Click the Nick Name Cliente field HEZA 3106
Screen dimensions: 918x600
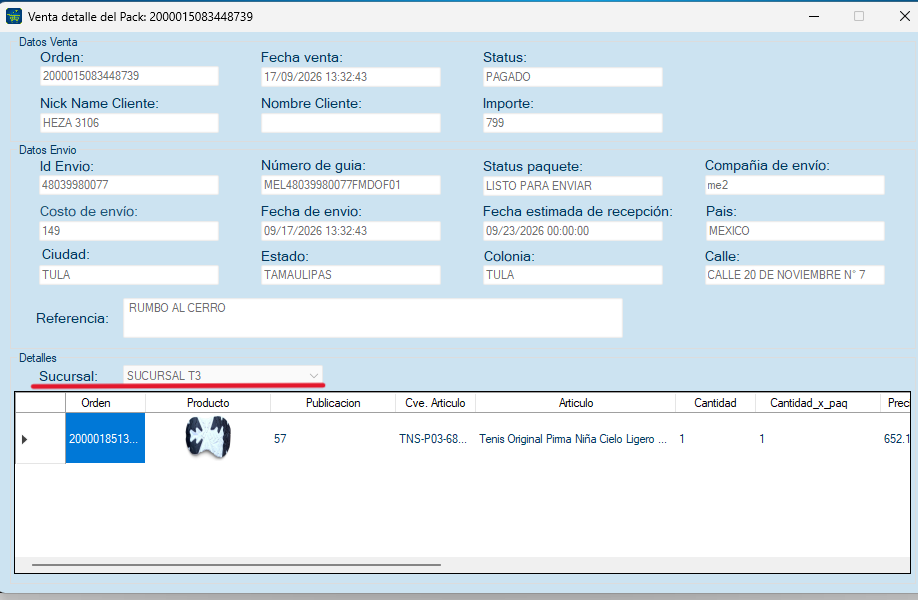point(129,123)
